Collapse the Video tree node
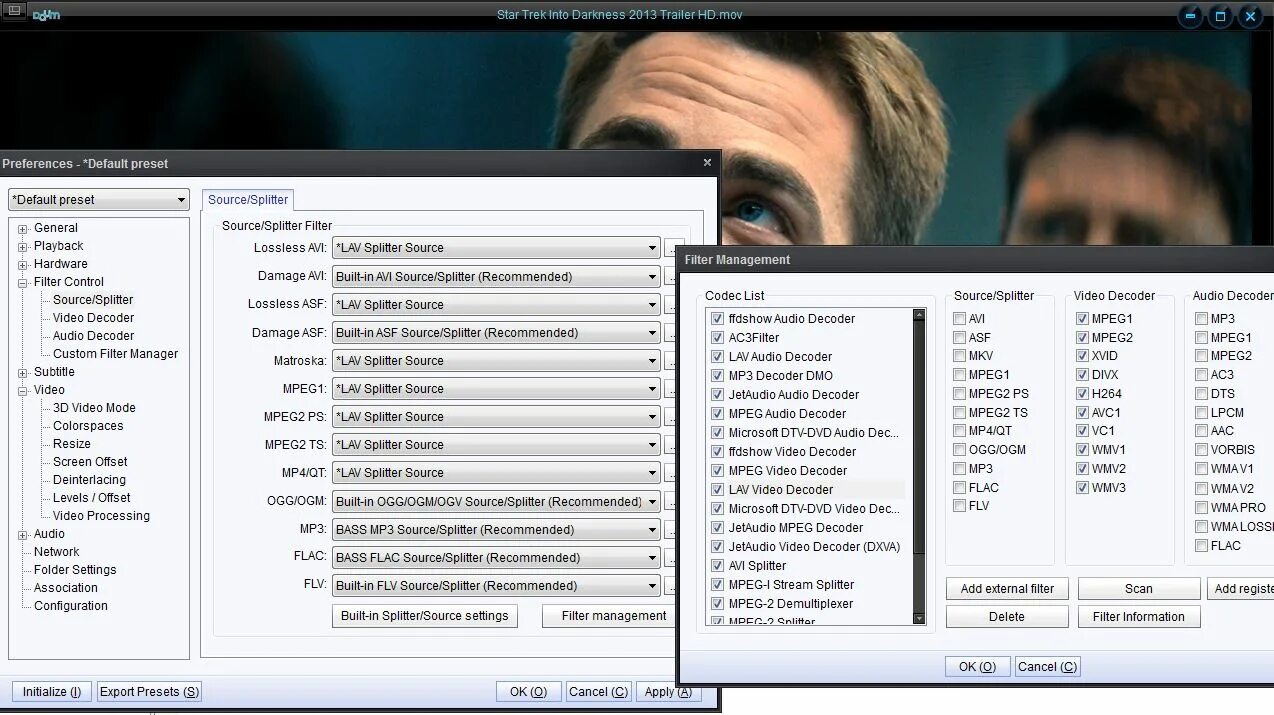Viewport: 1274px width, 715px height. pyautogui.click(x=22, y=390)
